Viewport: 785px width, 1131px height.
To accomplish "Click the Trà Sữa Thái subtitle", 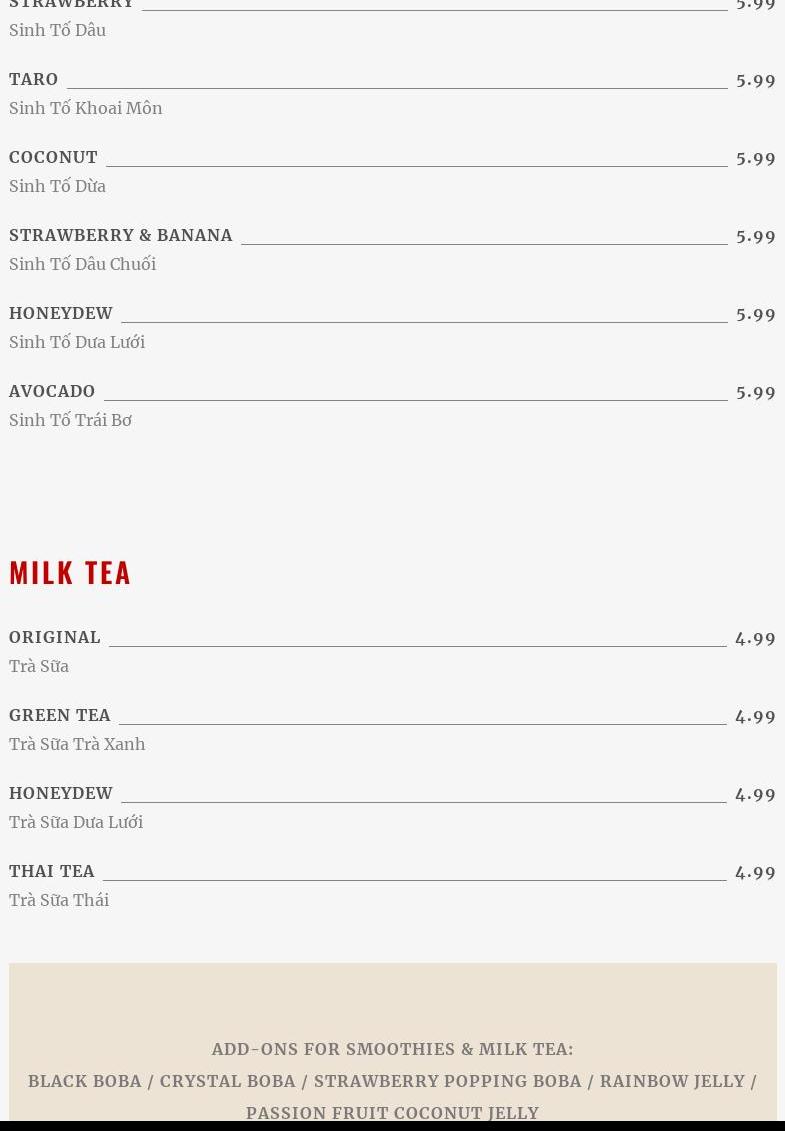I will point(59,900).
